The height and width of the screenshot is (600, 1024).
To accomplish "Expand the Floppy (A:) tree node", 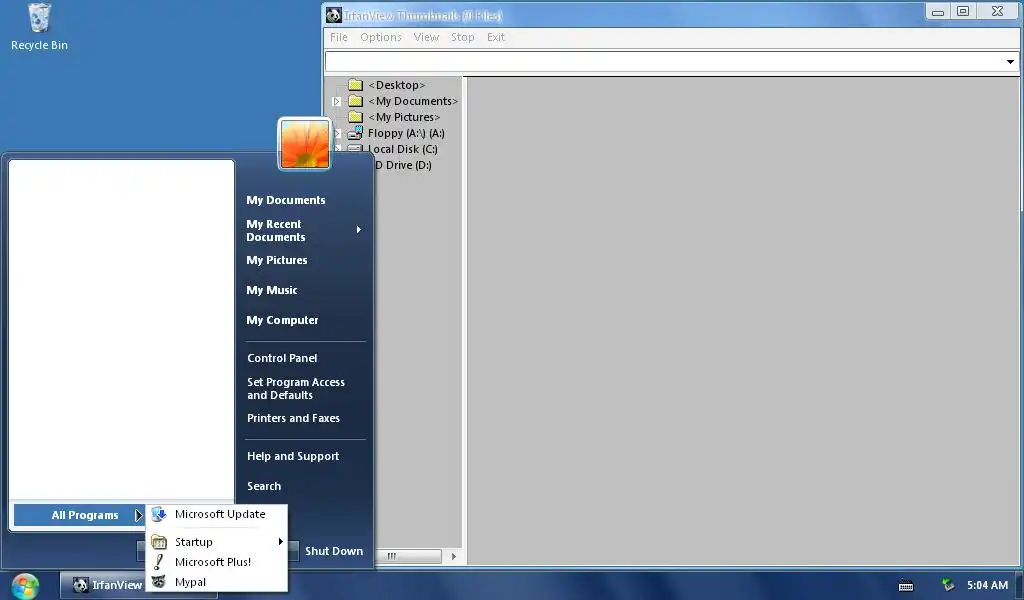I will pyautogui.click(x=336, y=133).
